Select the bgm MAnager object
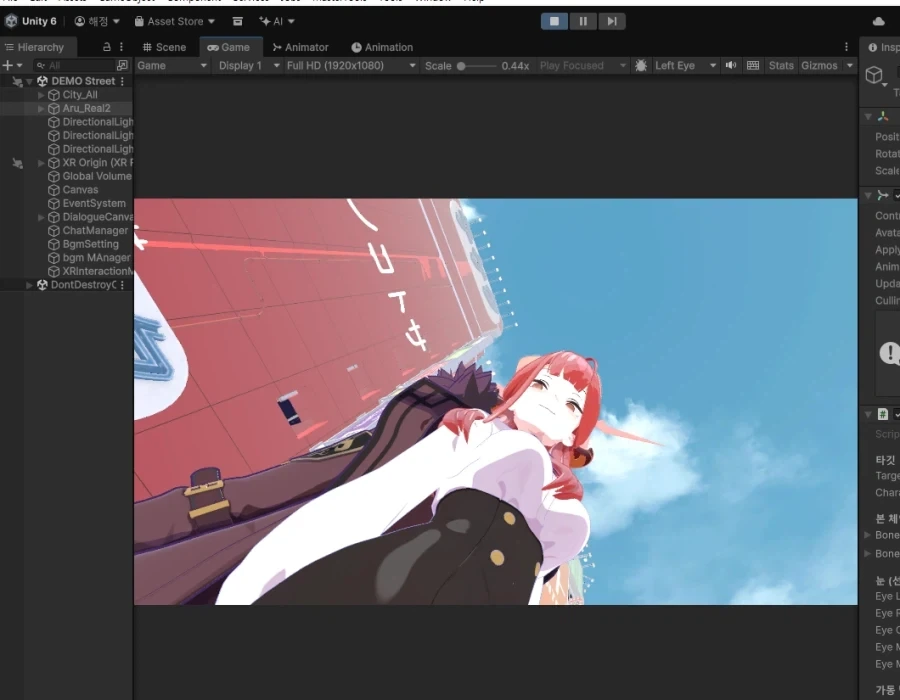 [x=96, y=258]
